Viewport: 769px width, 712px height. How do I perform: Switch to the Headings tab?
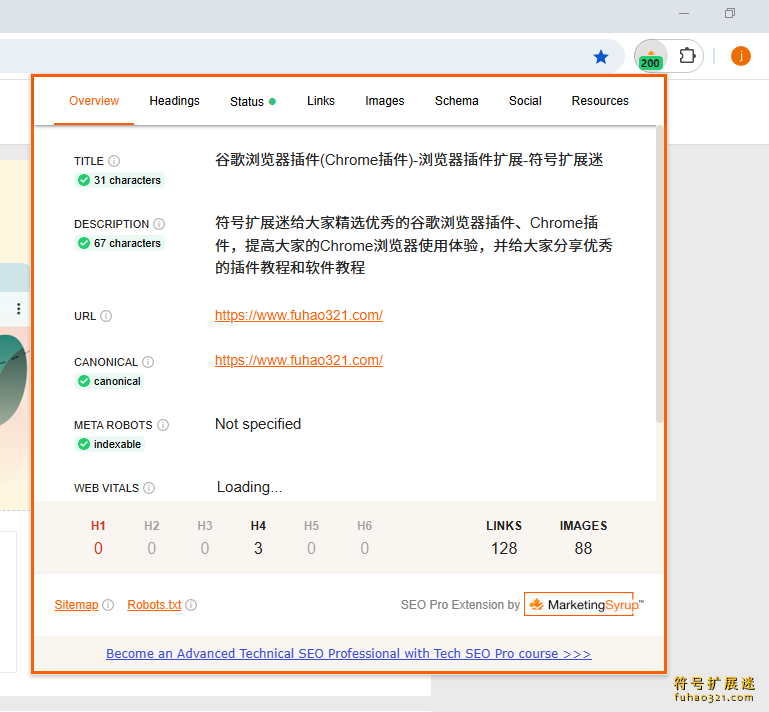coord(174,101)
